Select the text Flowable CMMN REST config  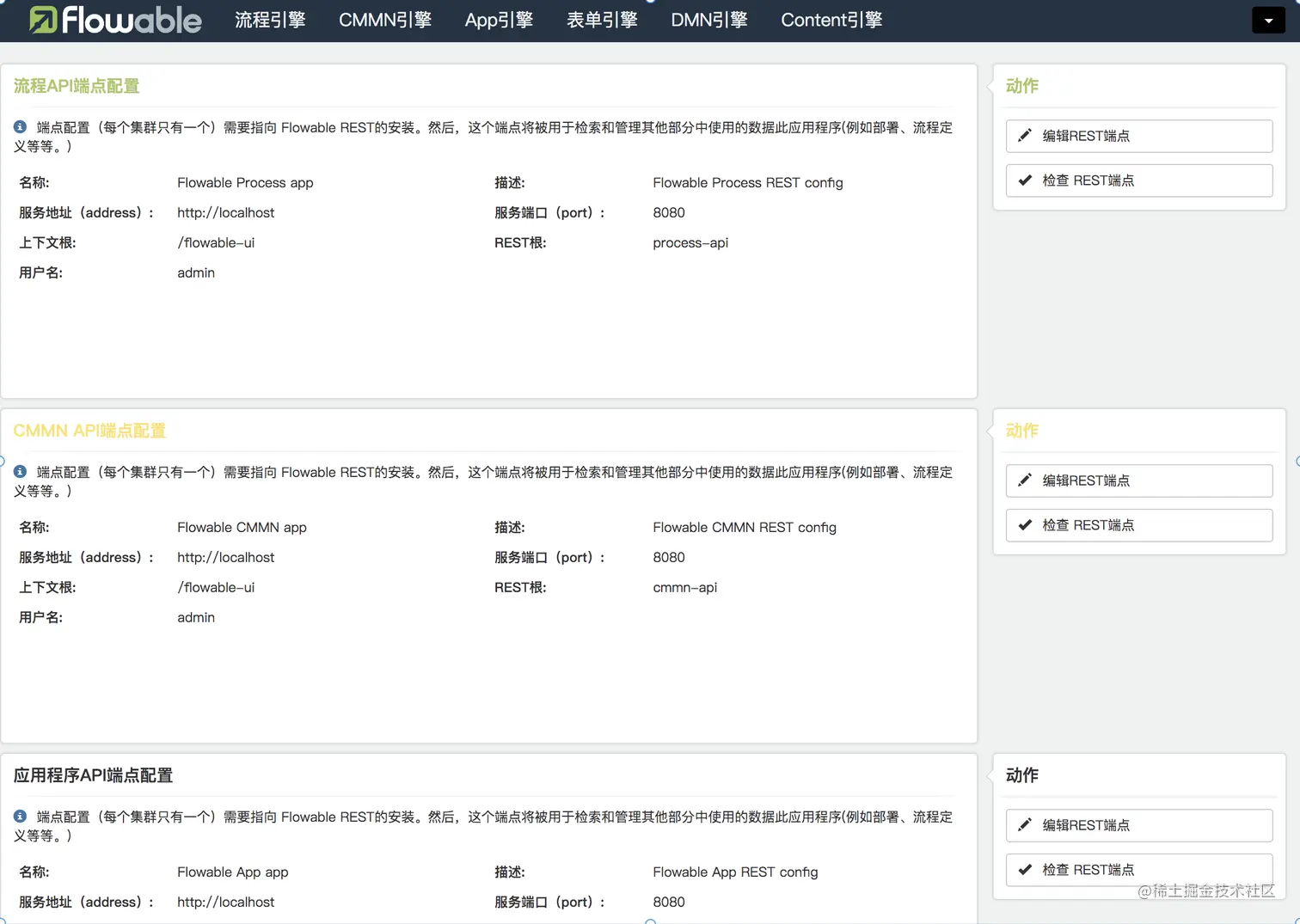745,527
